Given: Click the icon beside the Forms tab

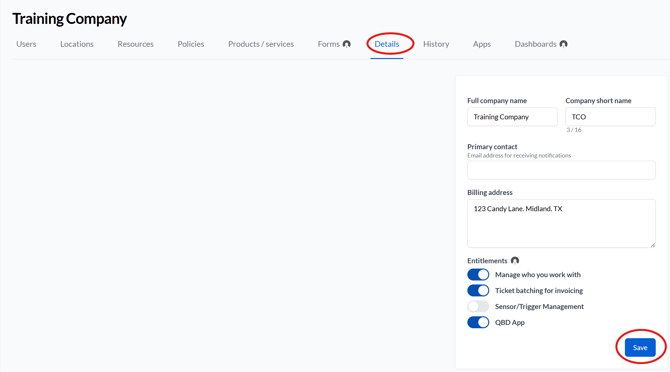Looking at the screenshot, I should click(x=347, y=44).
